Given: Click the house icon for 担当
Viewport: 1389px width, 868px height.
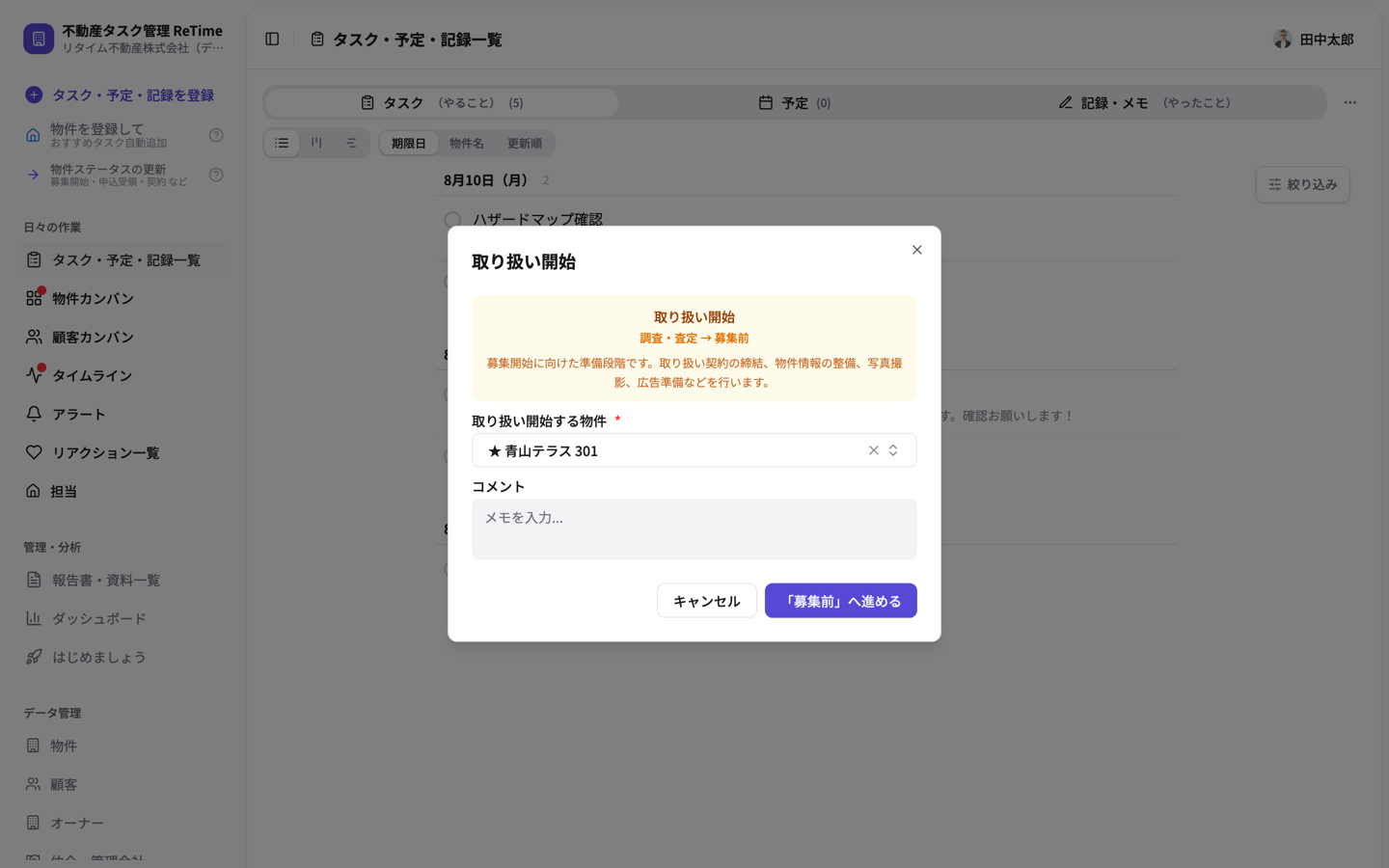Looking at the screenshot, I should point(33,491).
